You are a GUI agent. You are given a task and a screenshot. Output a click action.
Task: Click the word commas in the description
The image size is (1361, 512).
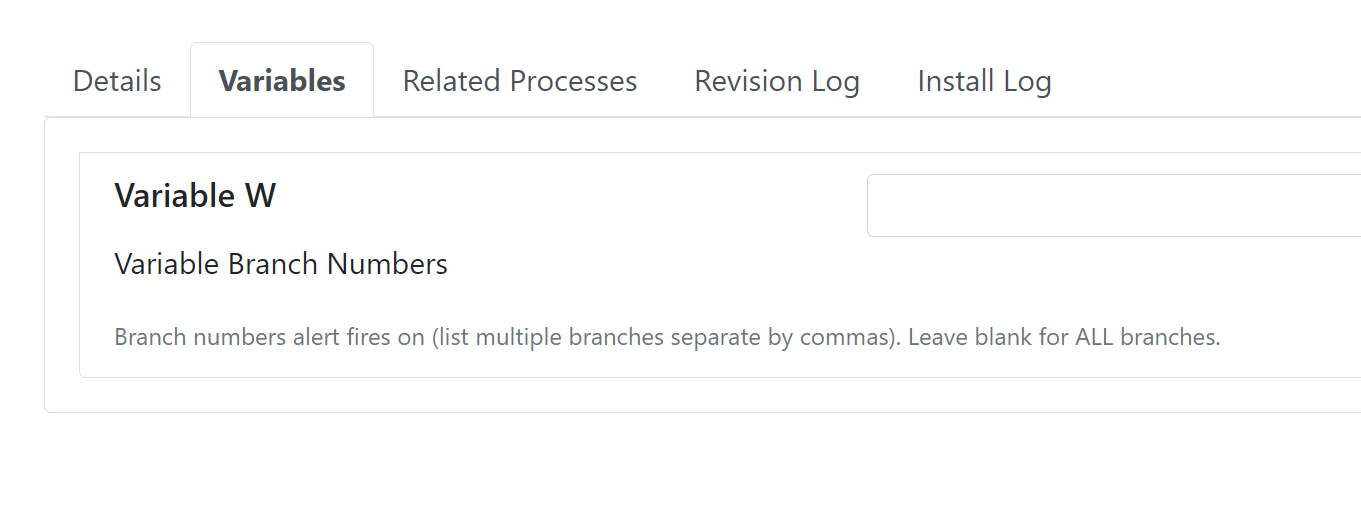tap(845, 337)
